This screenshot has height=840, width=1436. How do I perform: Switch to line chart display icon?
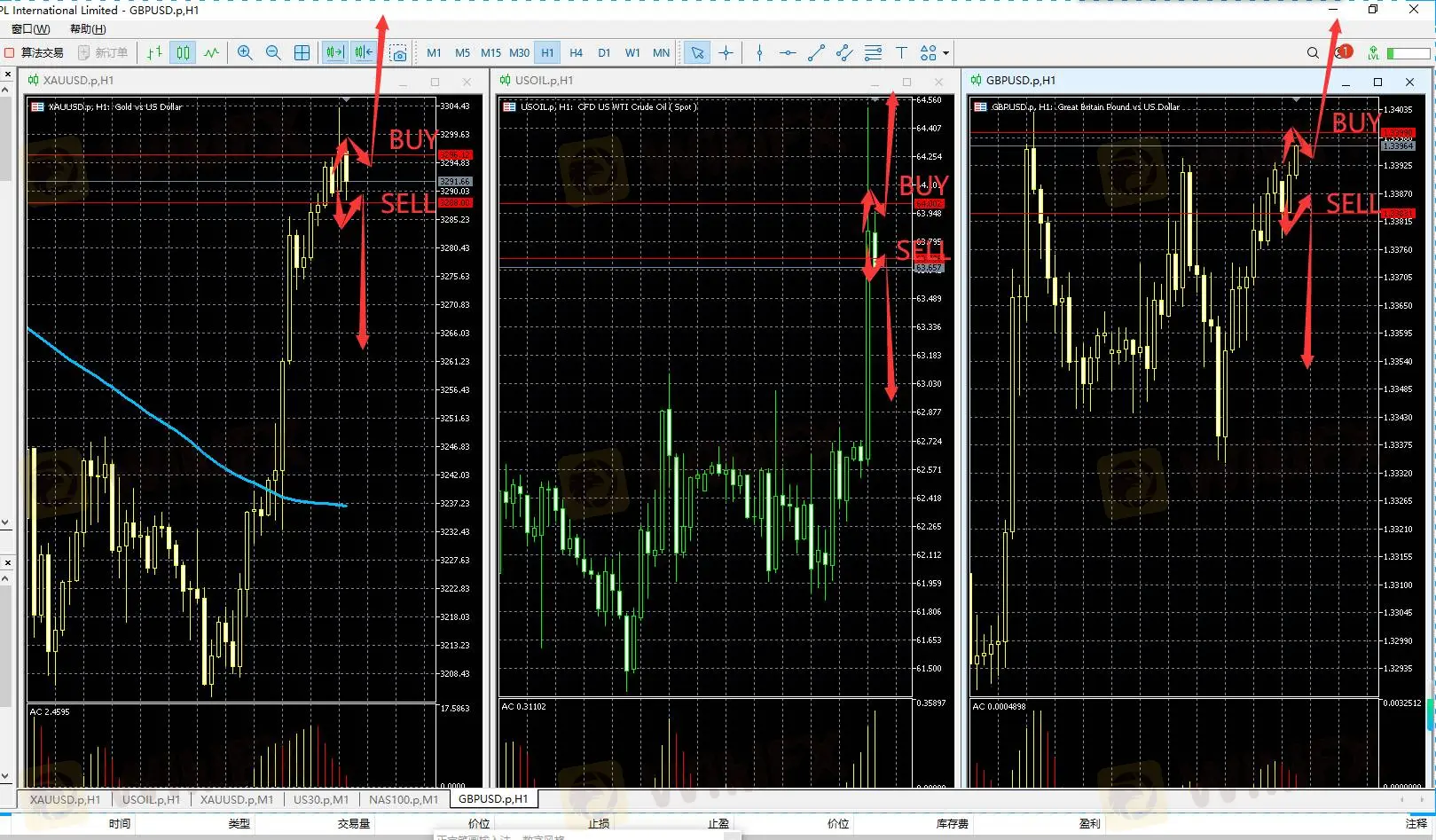[x=211, y=53]
